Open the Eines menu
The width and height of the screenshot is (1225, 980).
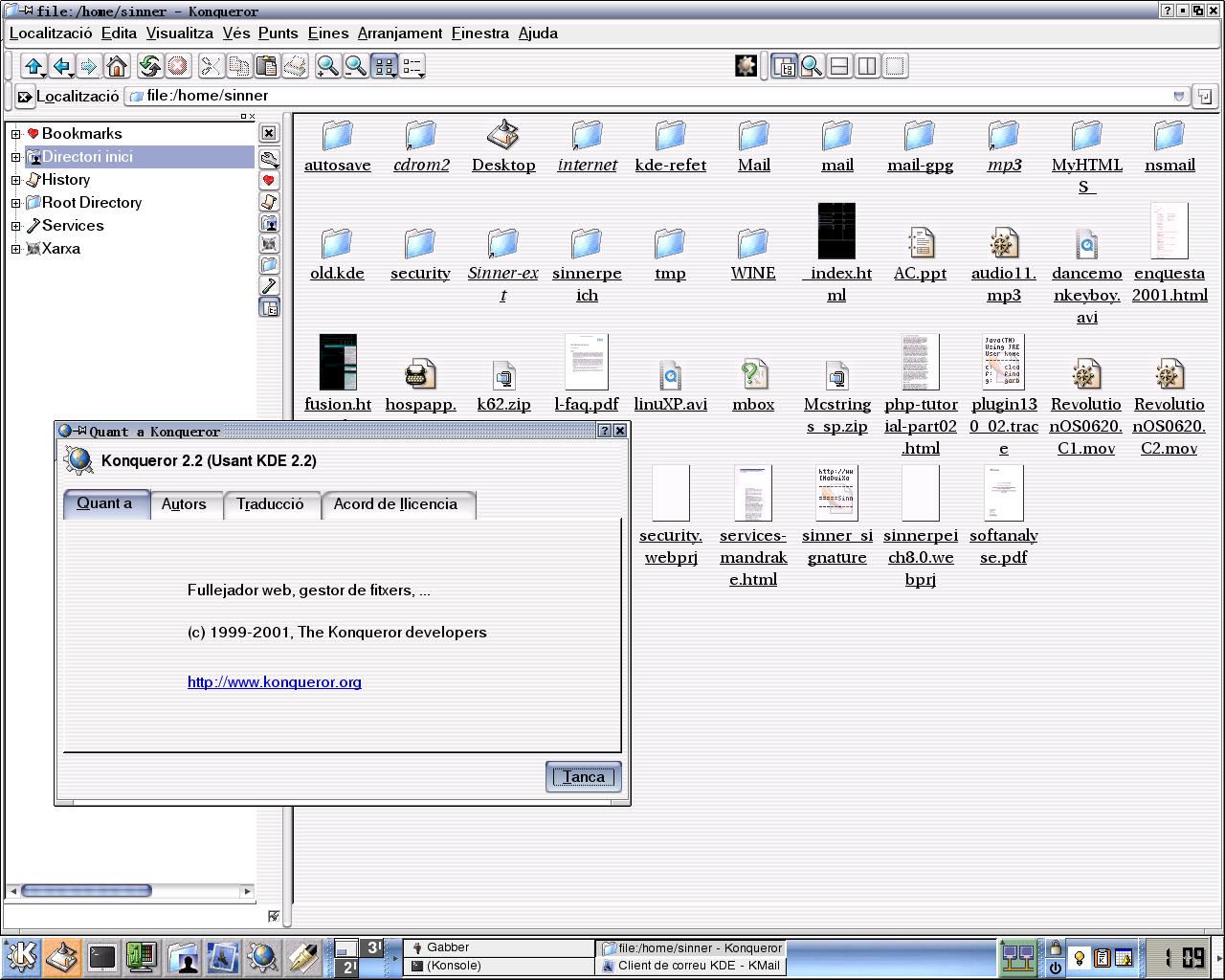click(x=327, y=33)
